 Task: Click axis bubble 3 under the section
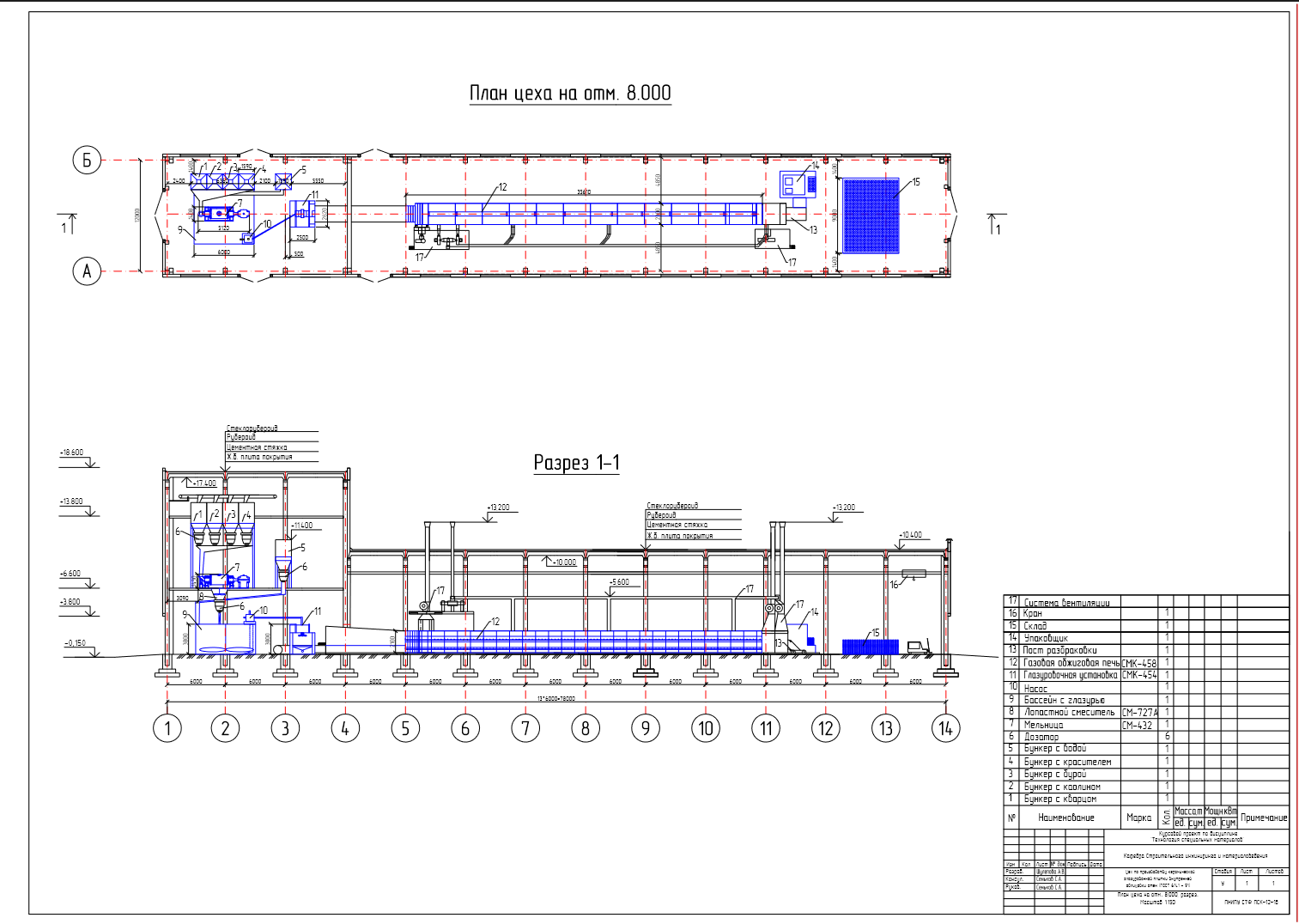pos(285,729)
